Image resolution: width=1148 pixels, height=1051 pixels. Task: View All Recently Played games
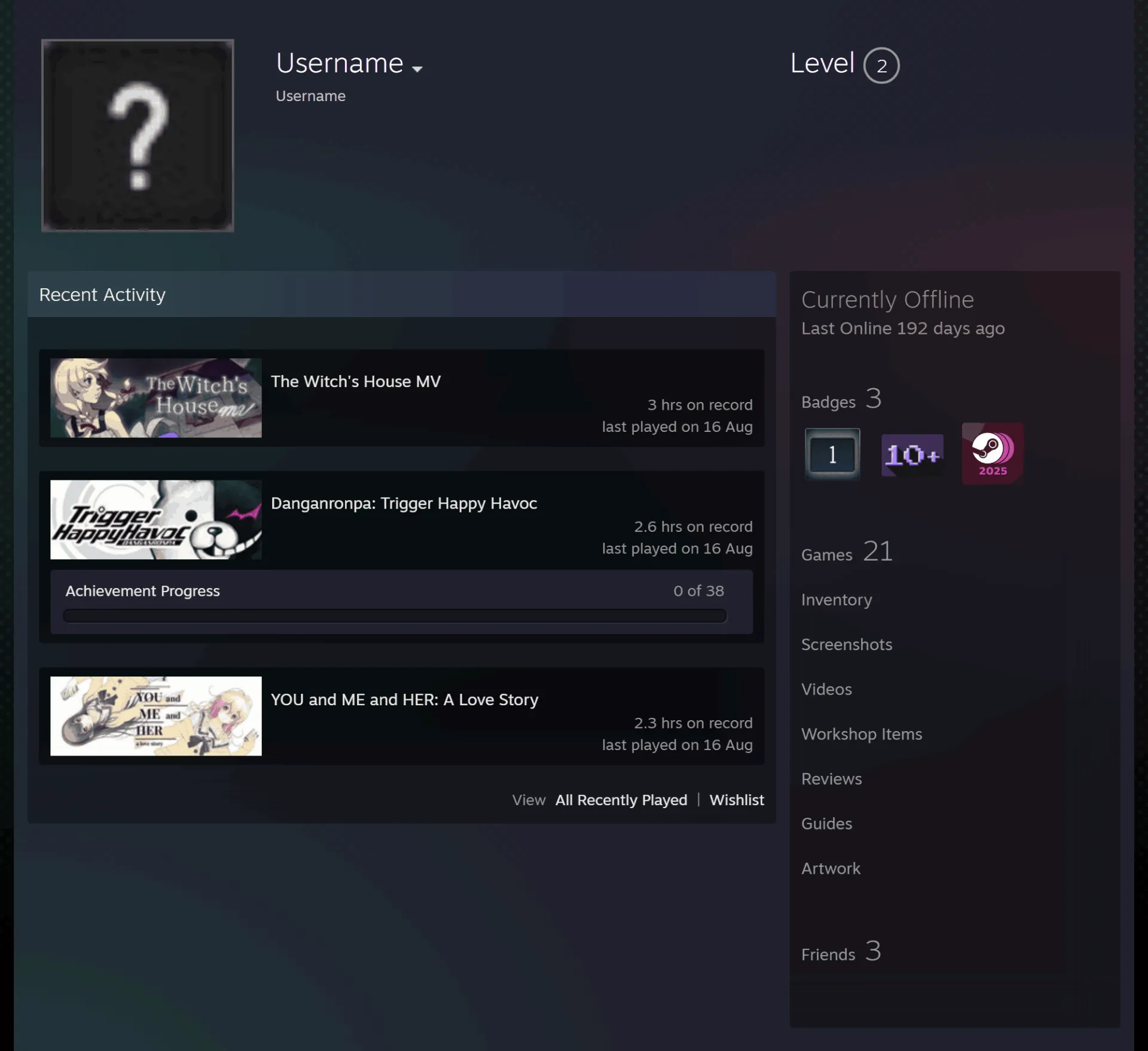621,800
